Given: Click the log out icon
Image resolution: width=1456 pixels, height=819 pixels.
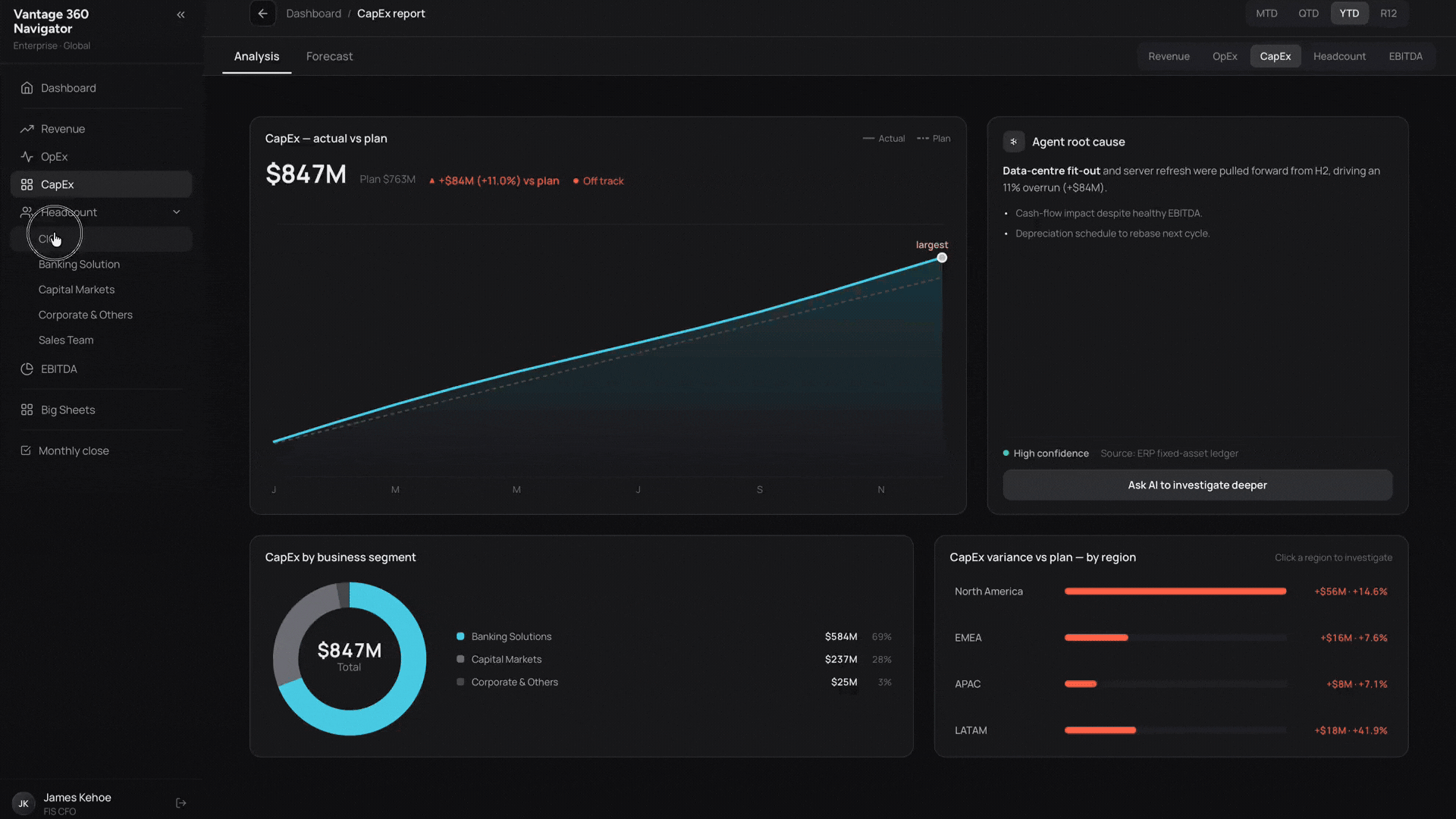Looking at the screenshot, I should (x=180, y=803).
